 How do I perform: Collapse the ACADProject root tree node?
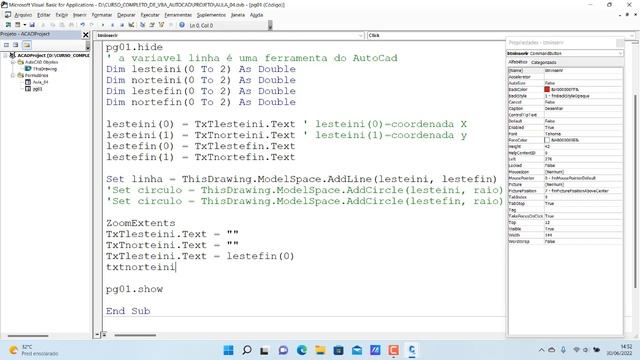coord(5,55)
